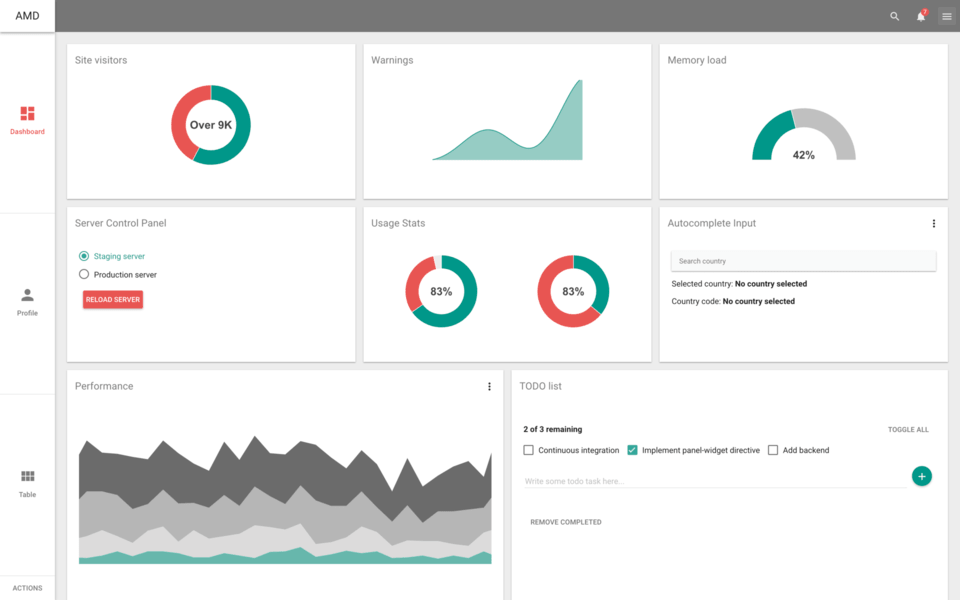Select the Production server radio button

click(84, 274)
